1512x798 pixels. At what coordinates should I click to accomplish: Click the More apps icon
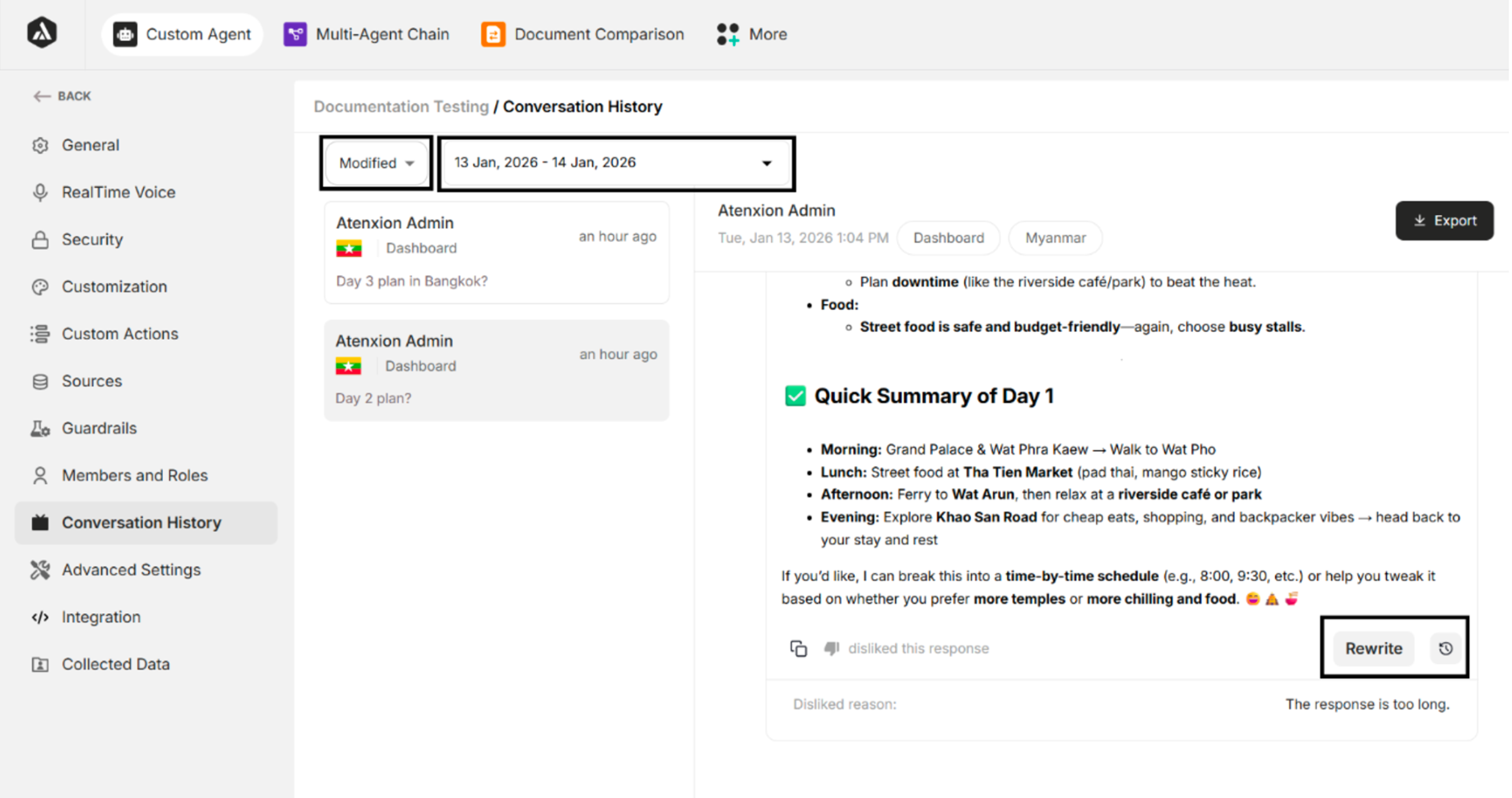pyautogui.click(x=728, y=34)
